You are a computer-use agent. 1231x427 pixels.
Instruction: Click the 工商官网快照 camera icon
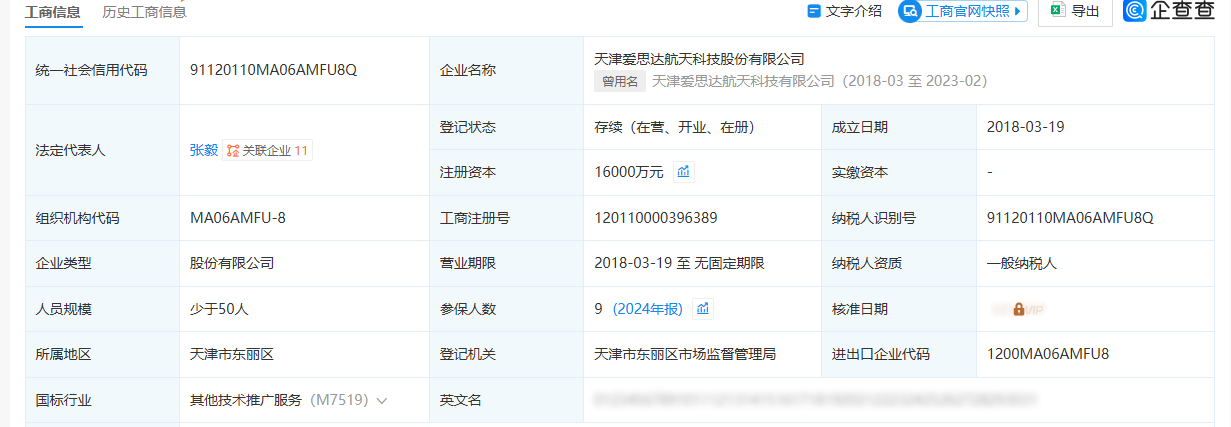pyautogui.click(x=910, y=11)
